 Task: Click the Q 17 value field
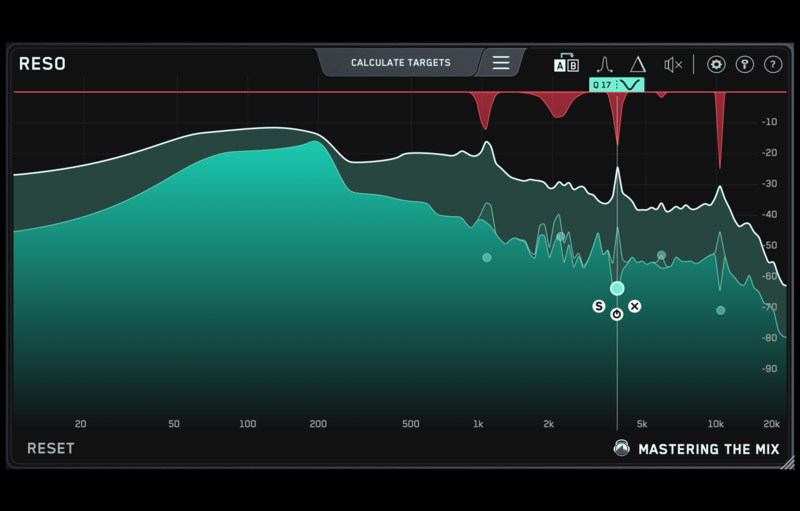coord(602,85)
